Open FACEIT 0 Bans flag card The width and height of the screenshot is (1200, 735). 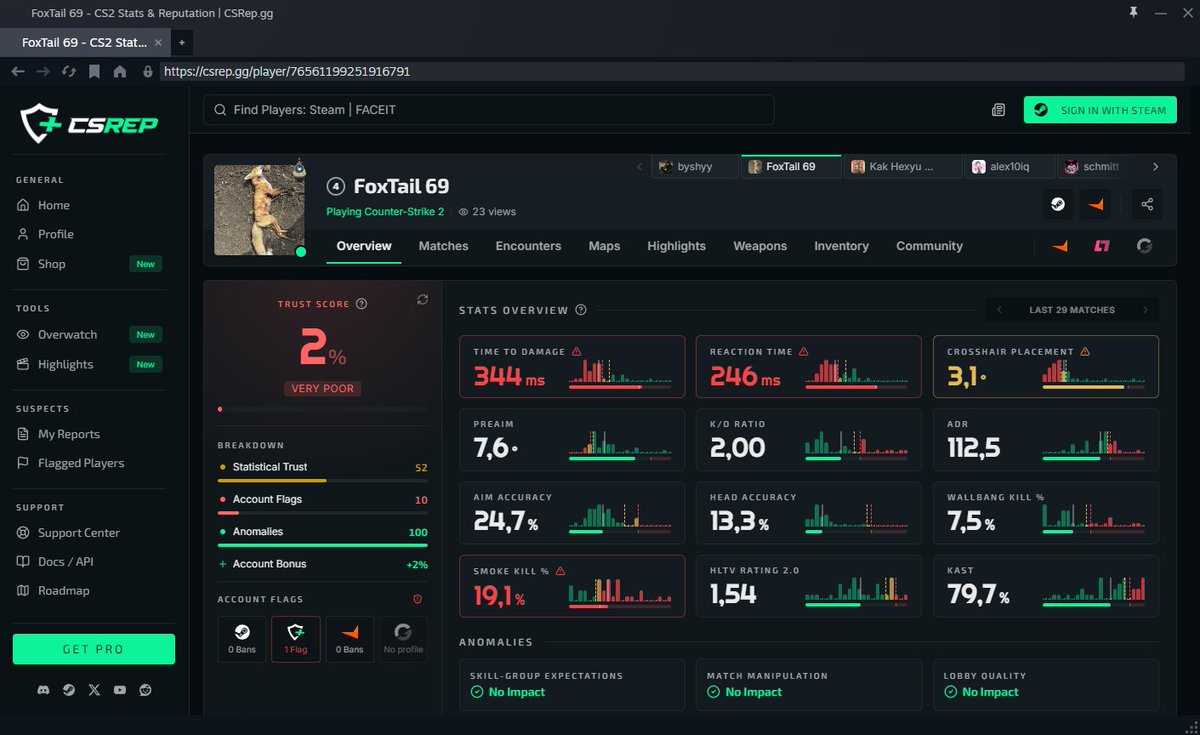(350, 640)
